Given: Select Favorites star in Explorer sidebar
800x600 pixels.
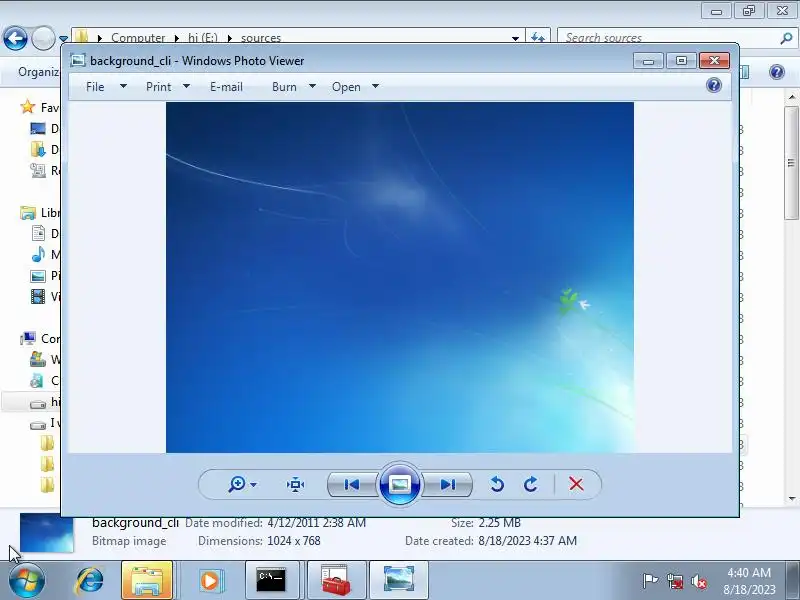Looking at the screenshot, I should [27, 107].
